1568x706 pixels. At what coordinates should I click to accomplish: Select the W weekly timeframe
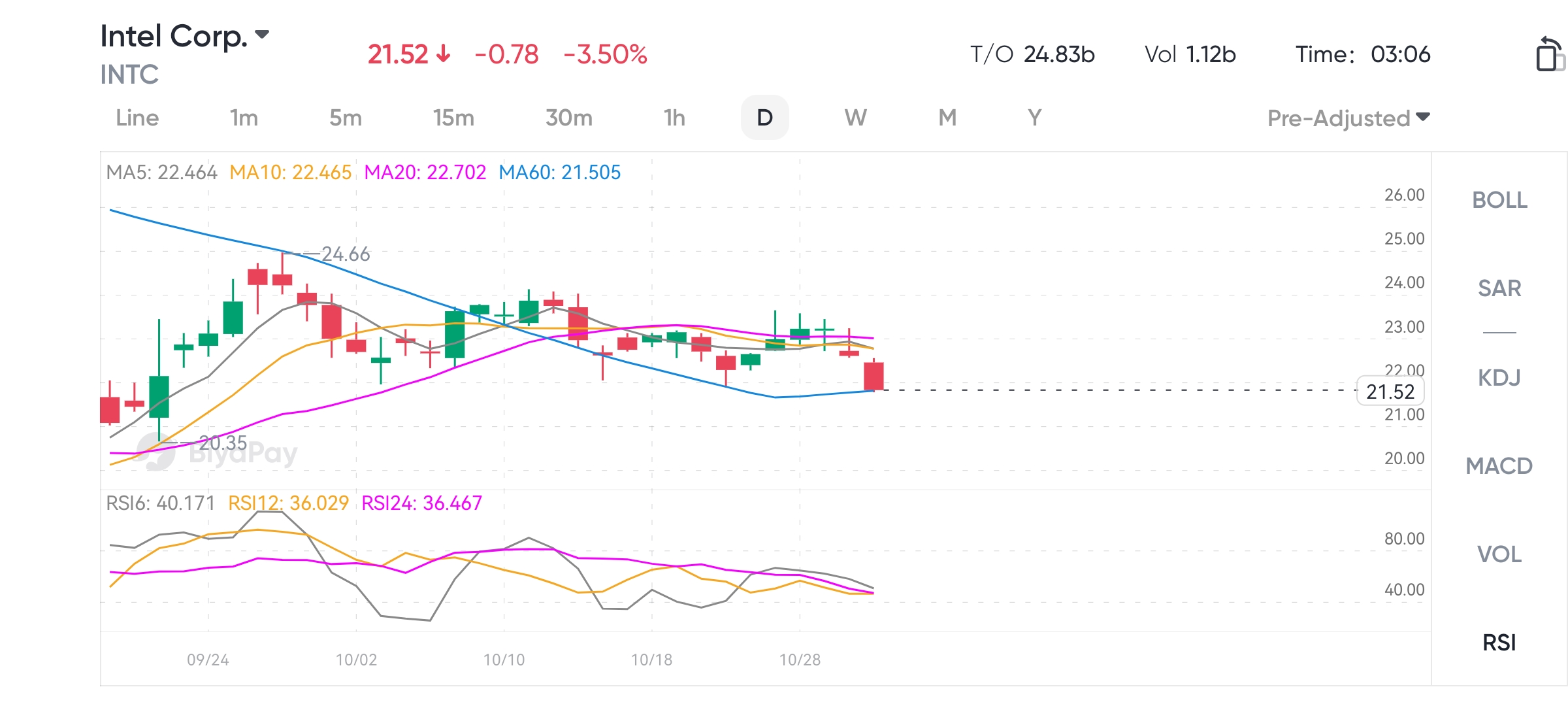click(x=856, y=118)
